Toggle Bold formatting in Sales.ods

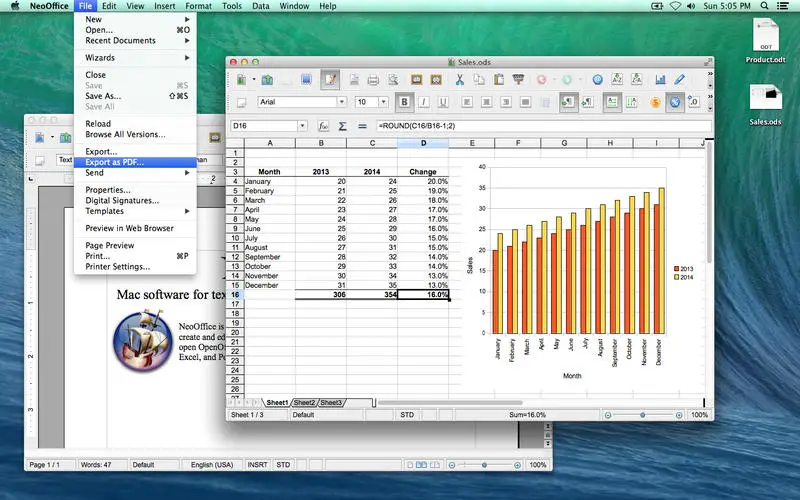click(x=404, y=102)
